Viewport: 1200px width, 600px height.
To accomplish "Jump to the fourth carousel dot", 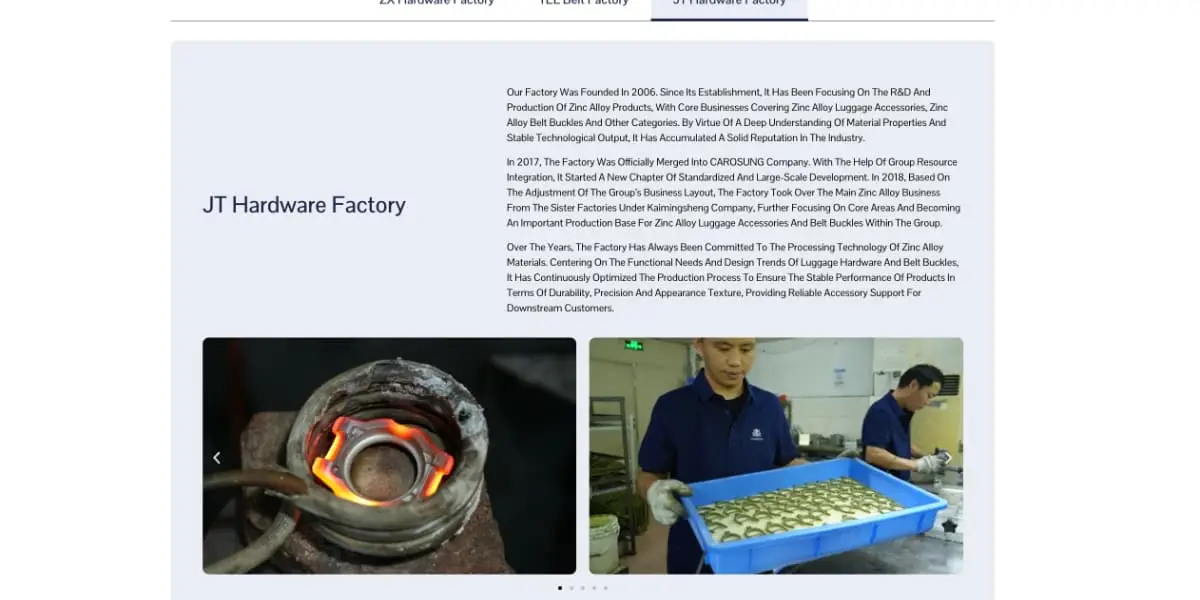I will pos(594,588).
